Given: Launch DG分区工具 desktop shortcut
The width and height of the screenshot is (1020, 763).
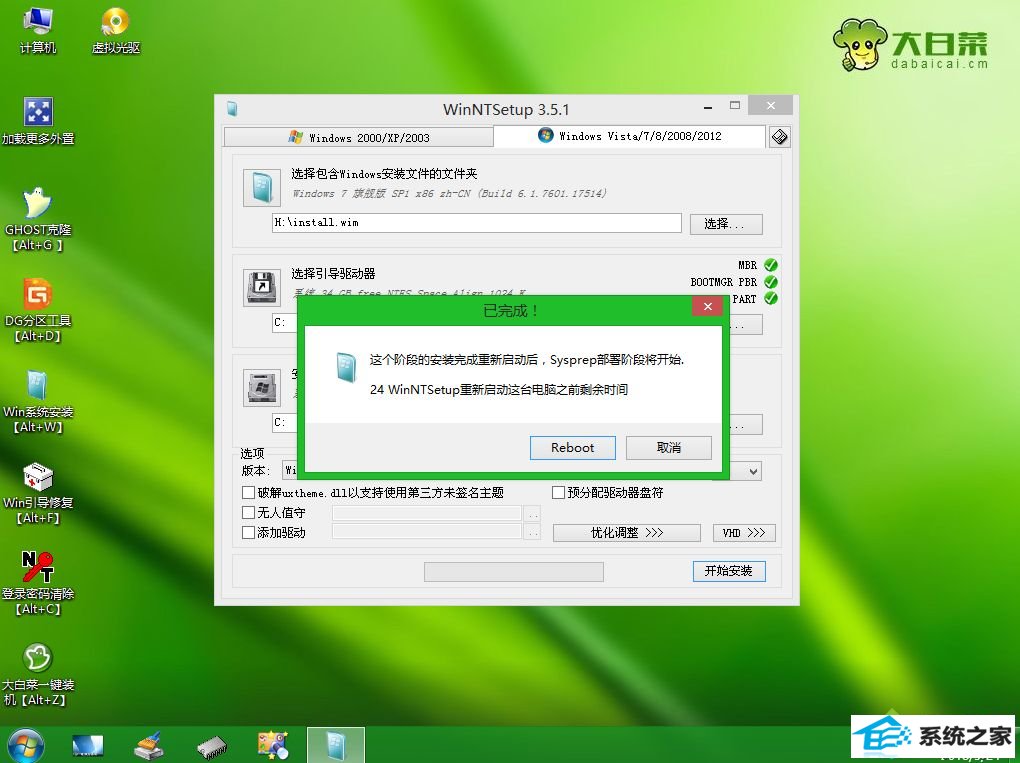Looking at the screenshot, I should pyautogui.click(x=38, y=310).
